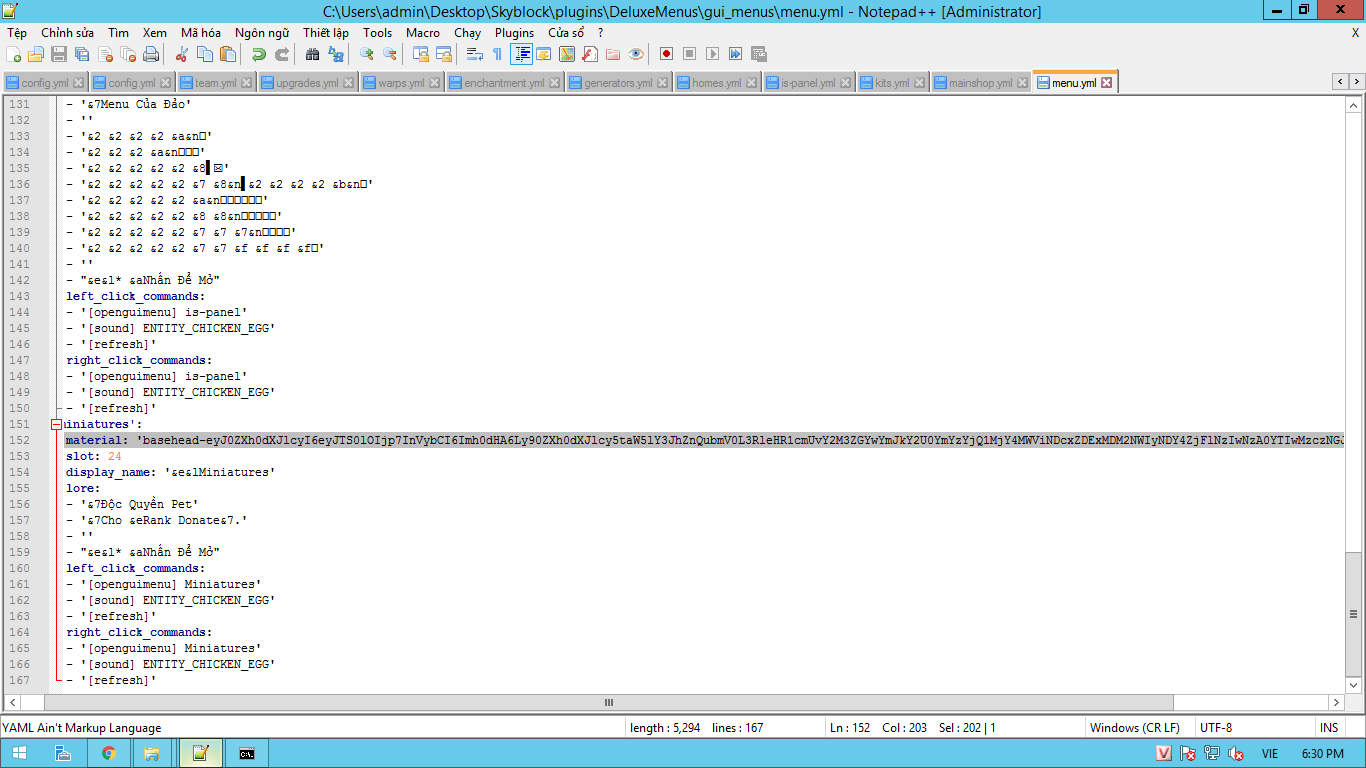Switch to the is-panel.yml tab
1366x768 pixels.
click(x=807, y=83)
